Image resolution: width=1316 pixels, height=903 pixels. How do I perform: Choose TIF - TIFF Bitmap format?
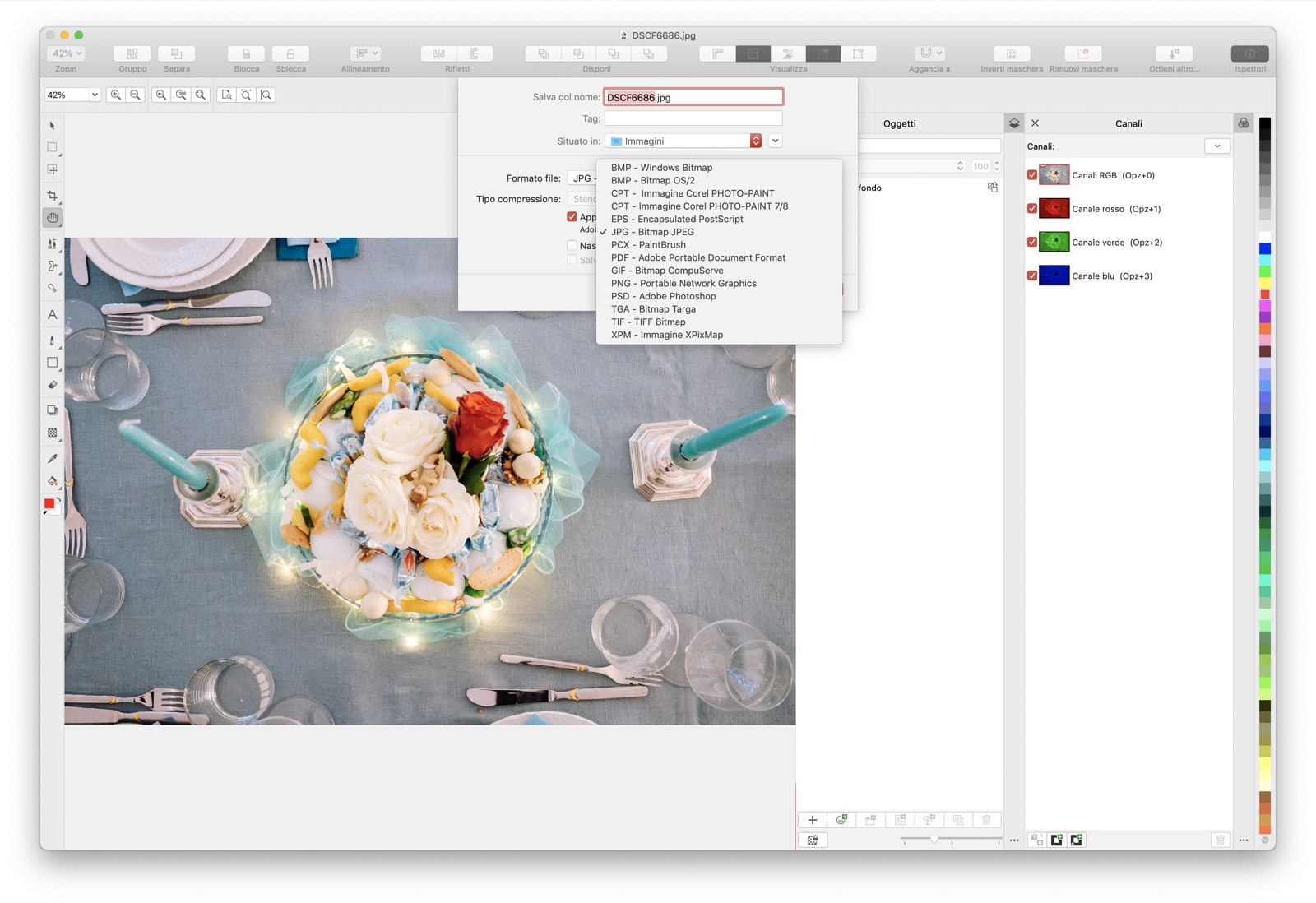point(648,322)
